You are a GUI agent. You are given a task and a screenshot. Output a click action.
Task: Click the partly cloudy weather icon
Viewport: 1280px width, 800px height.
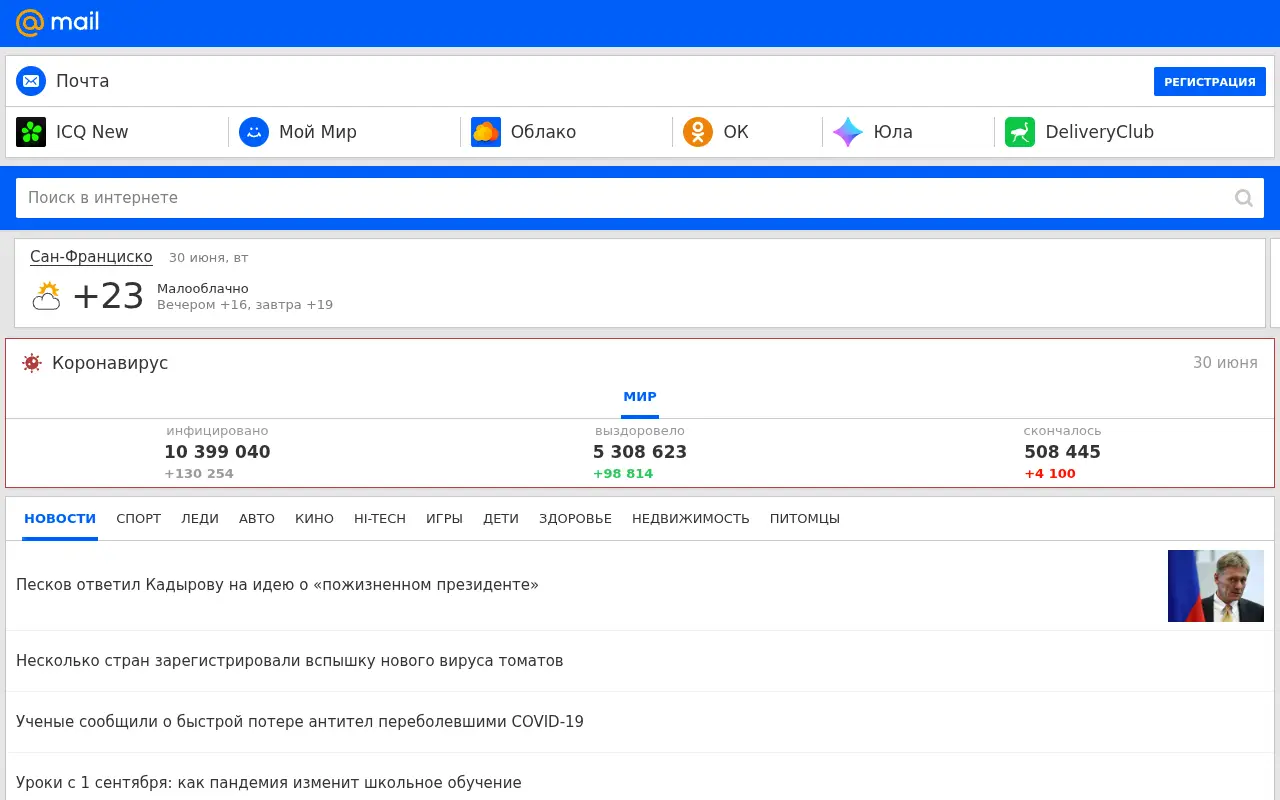(47, 296)
